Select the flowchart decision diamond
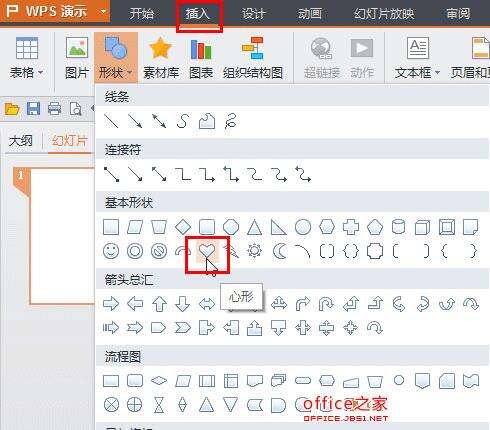This screenshot has width=490, height=430. [159, 381]
